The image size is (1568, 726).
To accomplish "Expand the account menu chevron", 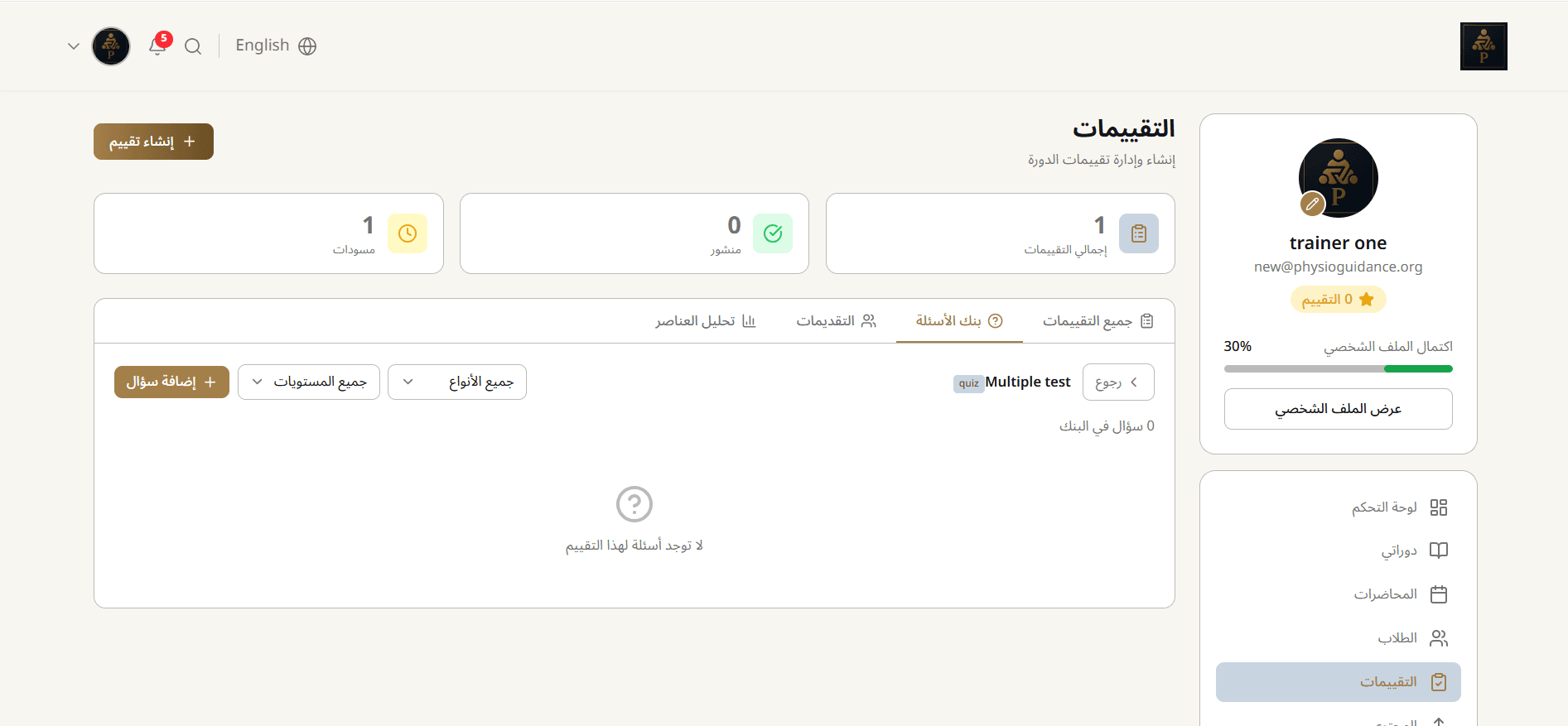I will pos(74,46).
